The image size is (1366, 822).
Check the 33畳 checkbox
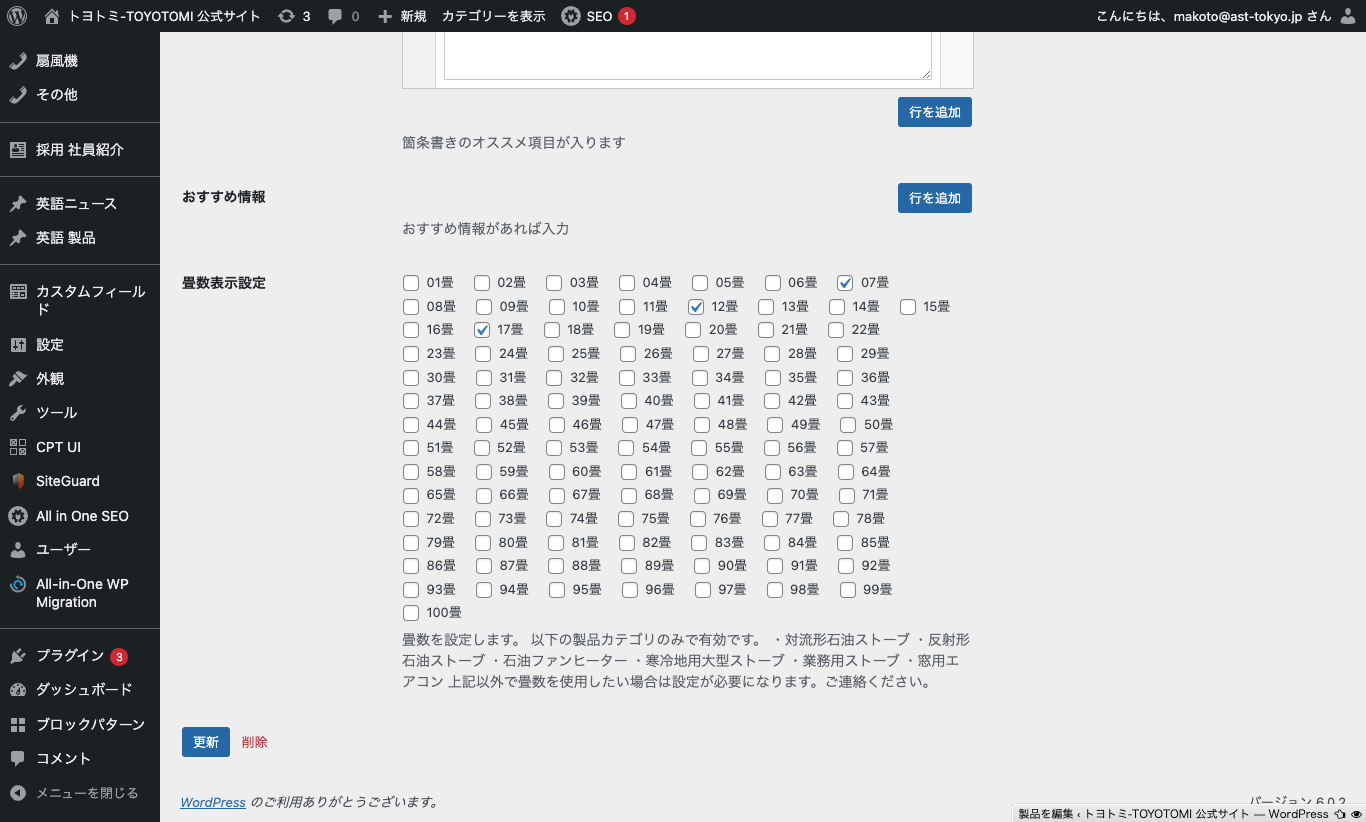pyautogui.click(x=627, y=378)
